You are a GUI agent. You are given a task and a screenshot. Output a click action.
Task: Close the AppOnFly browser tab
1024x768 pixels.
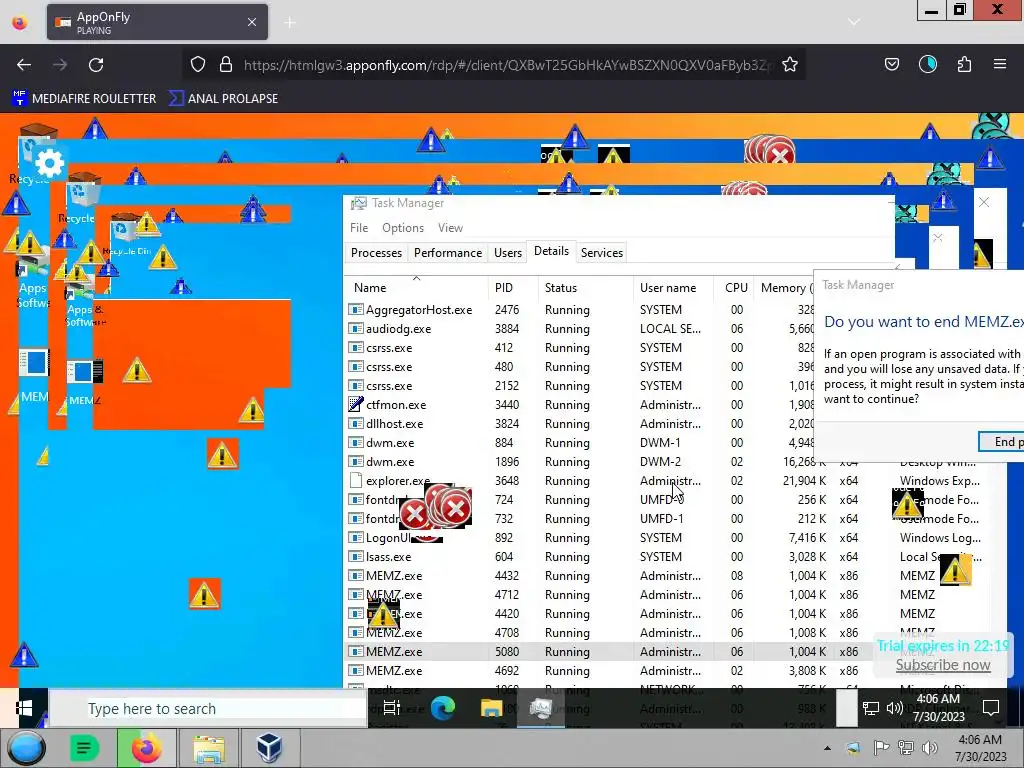pos(252,22)
